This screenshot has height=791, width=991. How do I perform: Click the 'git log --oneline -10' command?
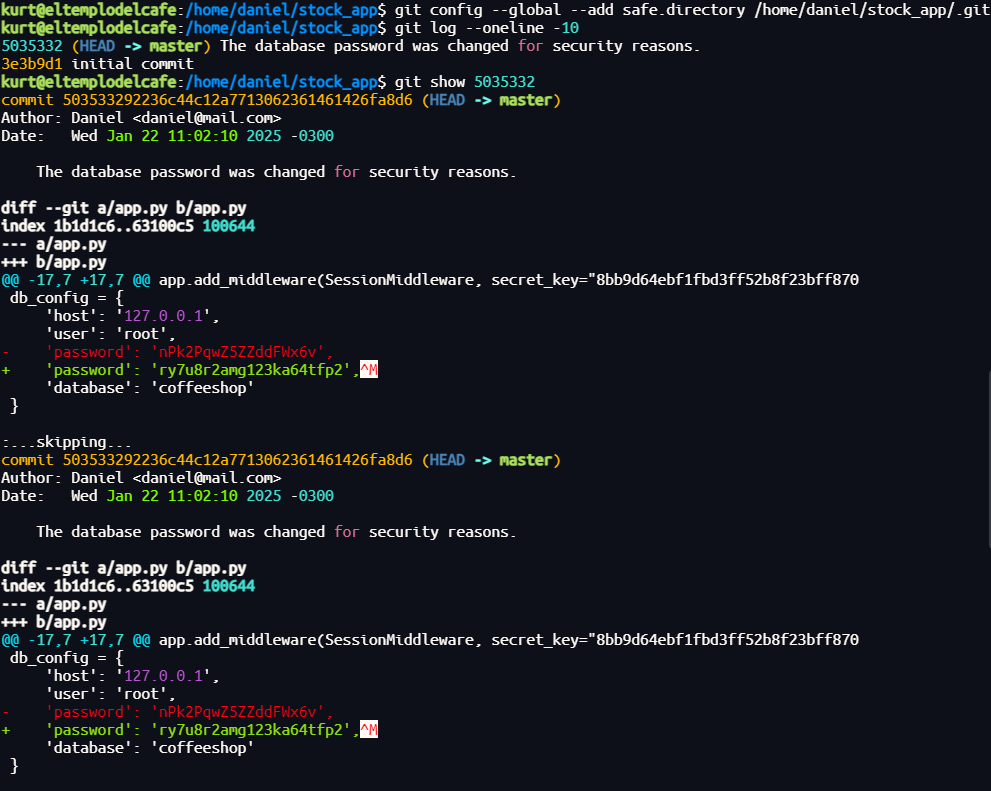[487, 28]
